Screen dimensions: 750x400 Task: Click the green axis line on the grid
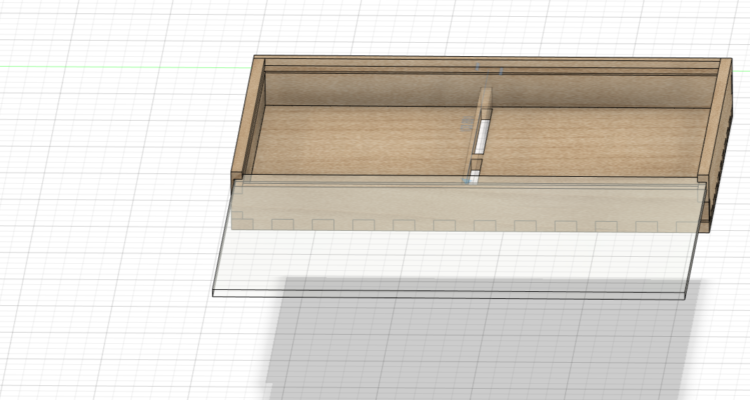coord(124,67)
